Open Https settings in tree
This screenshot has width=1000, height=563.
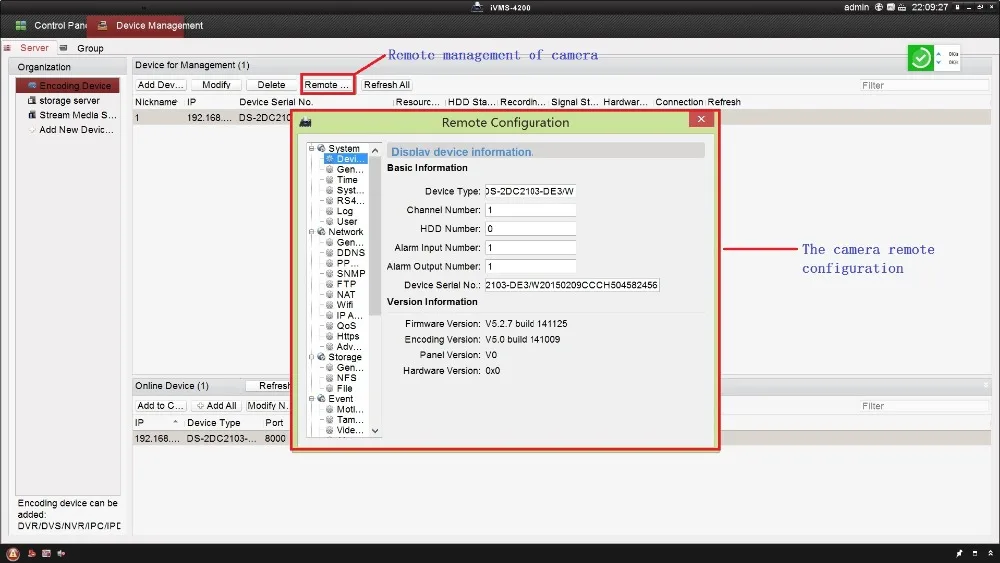[x=342, y=336]
